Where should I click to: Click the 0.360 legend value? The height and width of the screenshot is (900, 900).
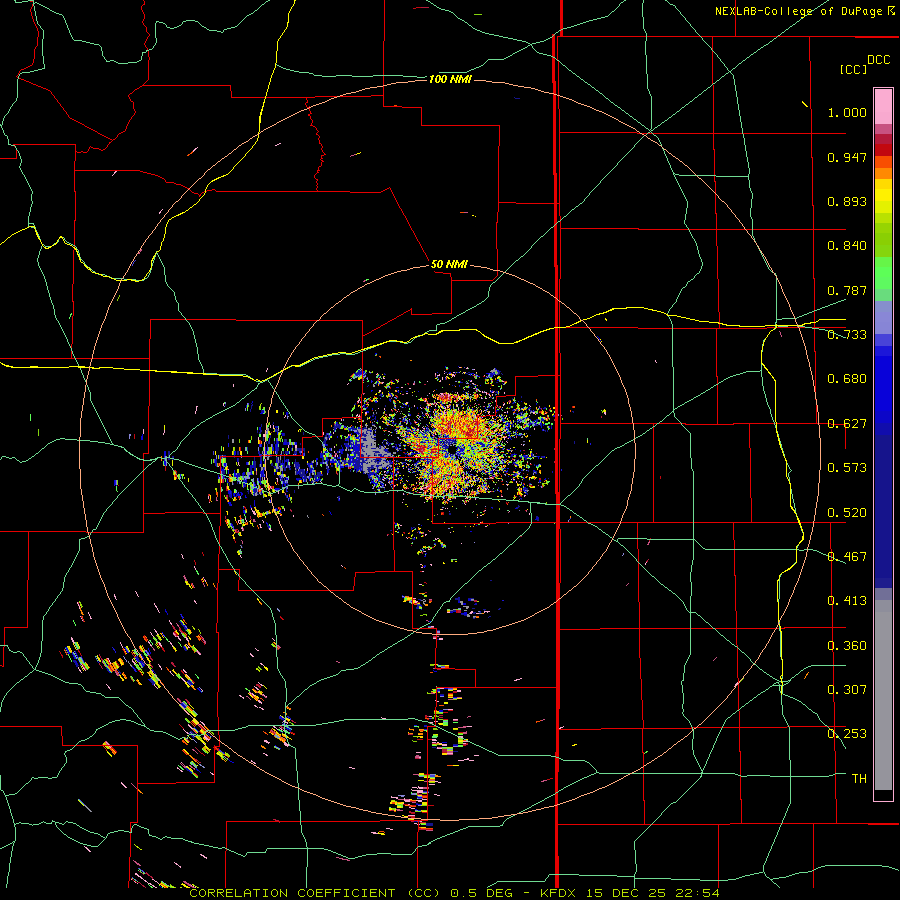[847, 646]
